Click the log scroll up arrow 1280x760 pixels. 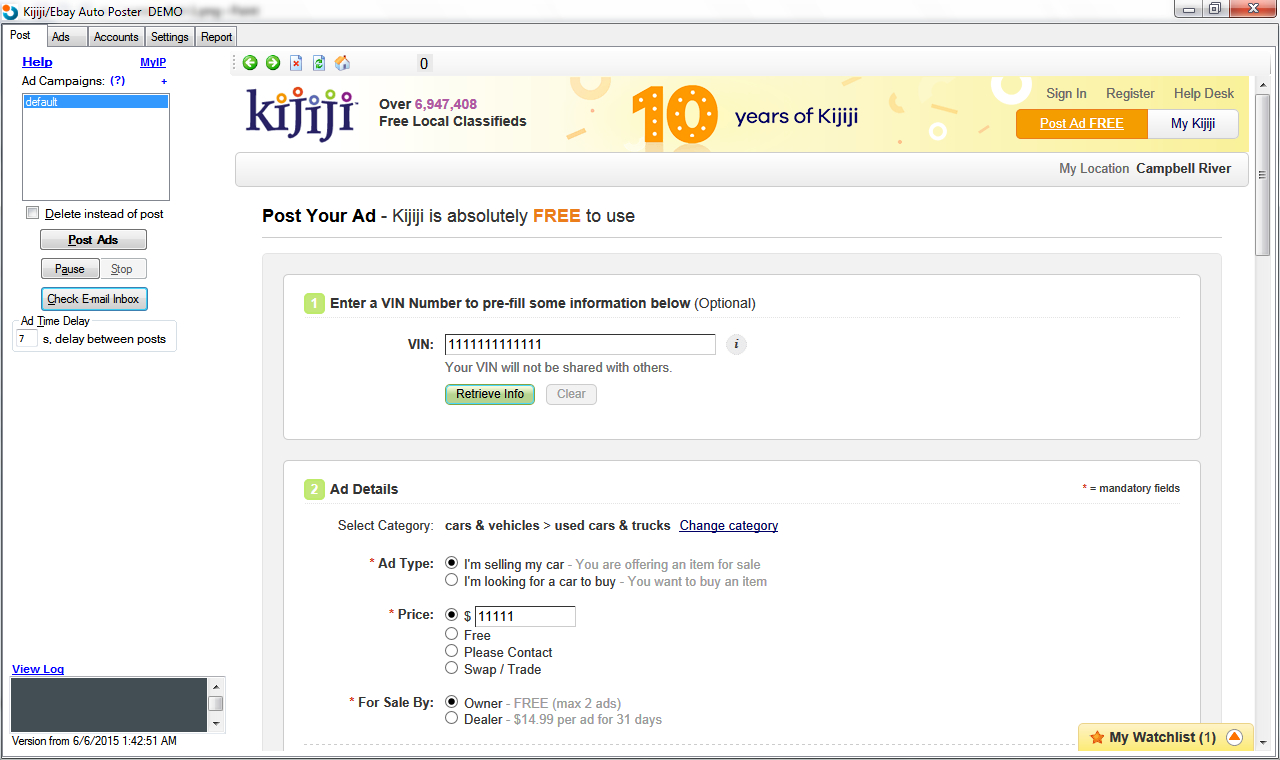tap(215, 686)
